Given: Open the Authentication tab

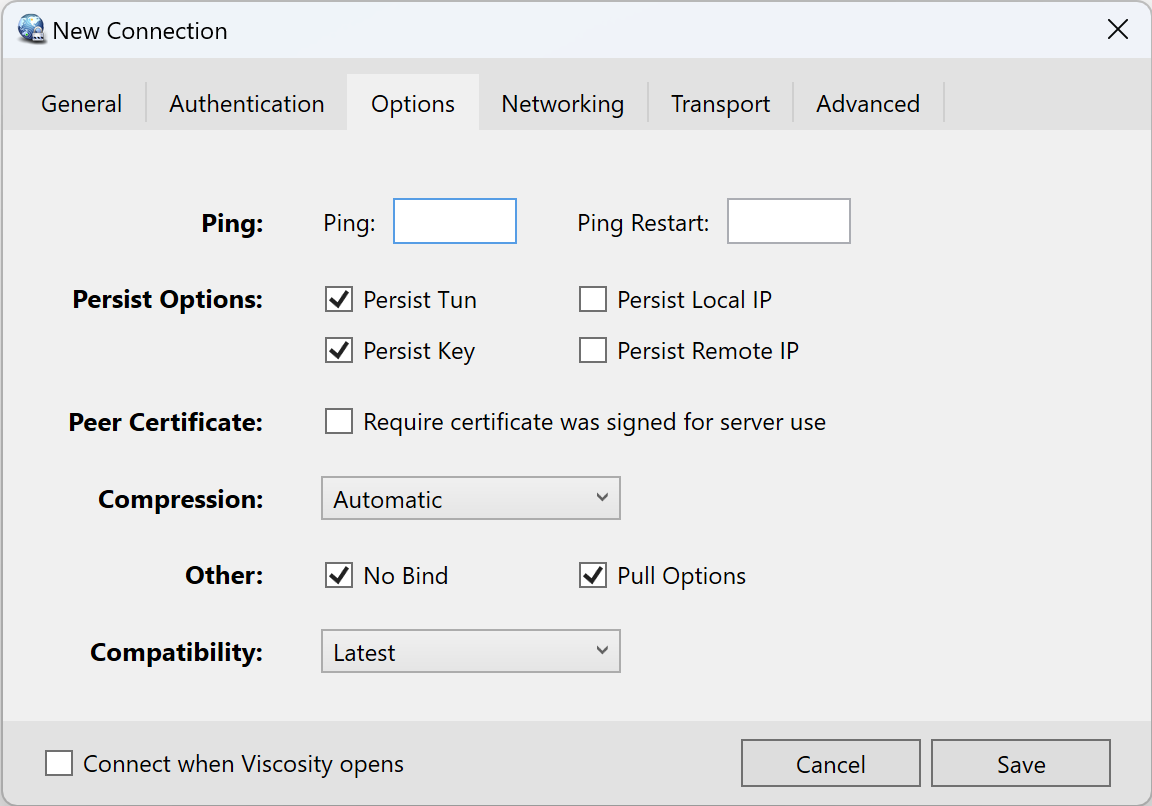Looking at the screenshot, I should coord(247,104).
